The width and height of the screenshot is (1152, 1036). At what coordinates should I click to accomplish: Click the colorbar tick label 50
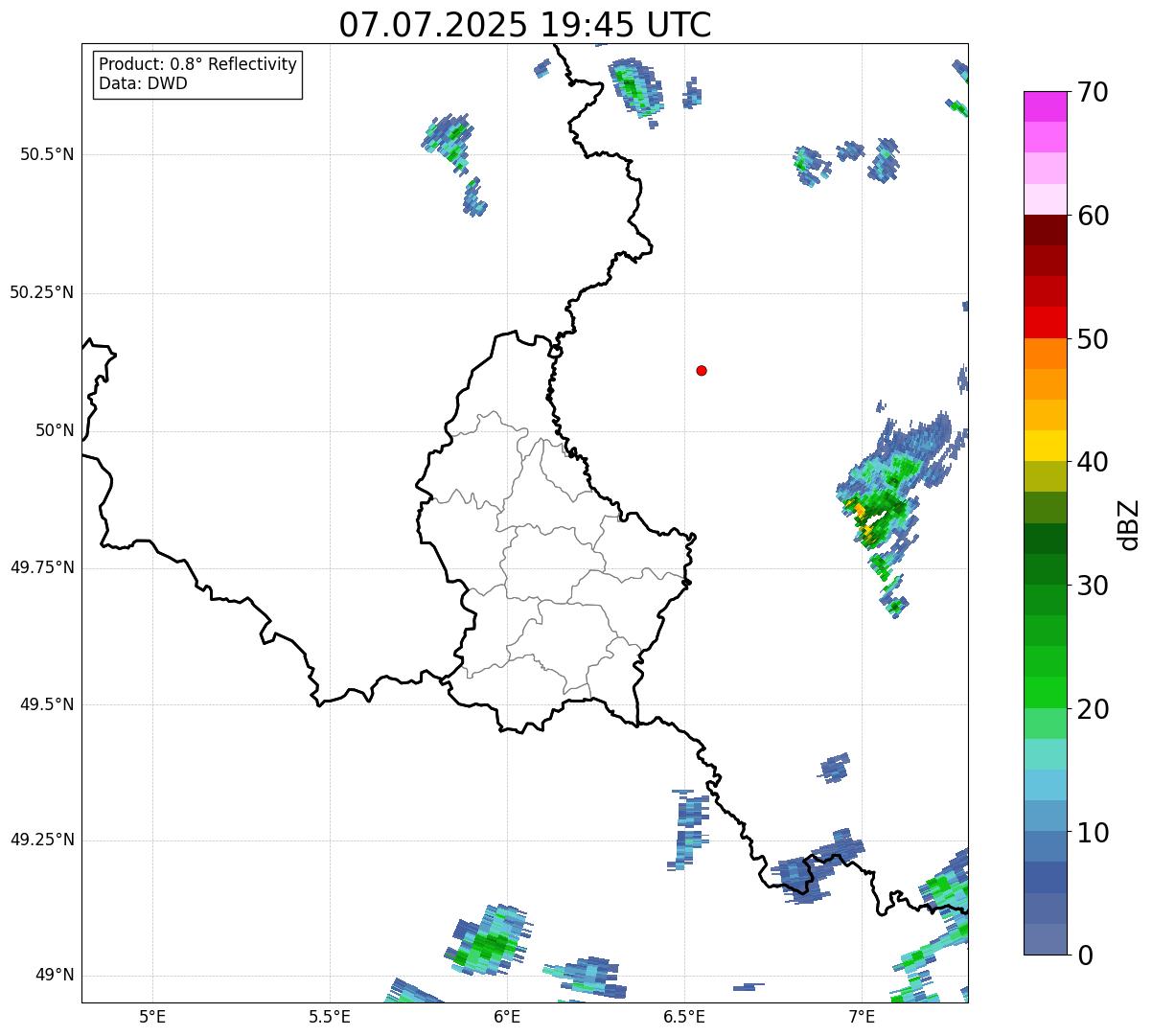click(1094, 339)
